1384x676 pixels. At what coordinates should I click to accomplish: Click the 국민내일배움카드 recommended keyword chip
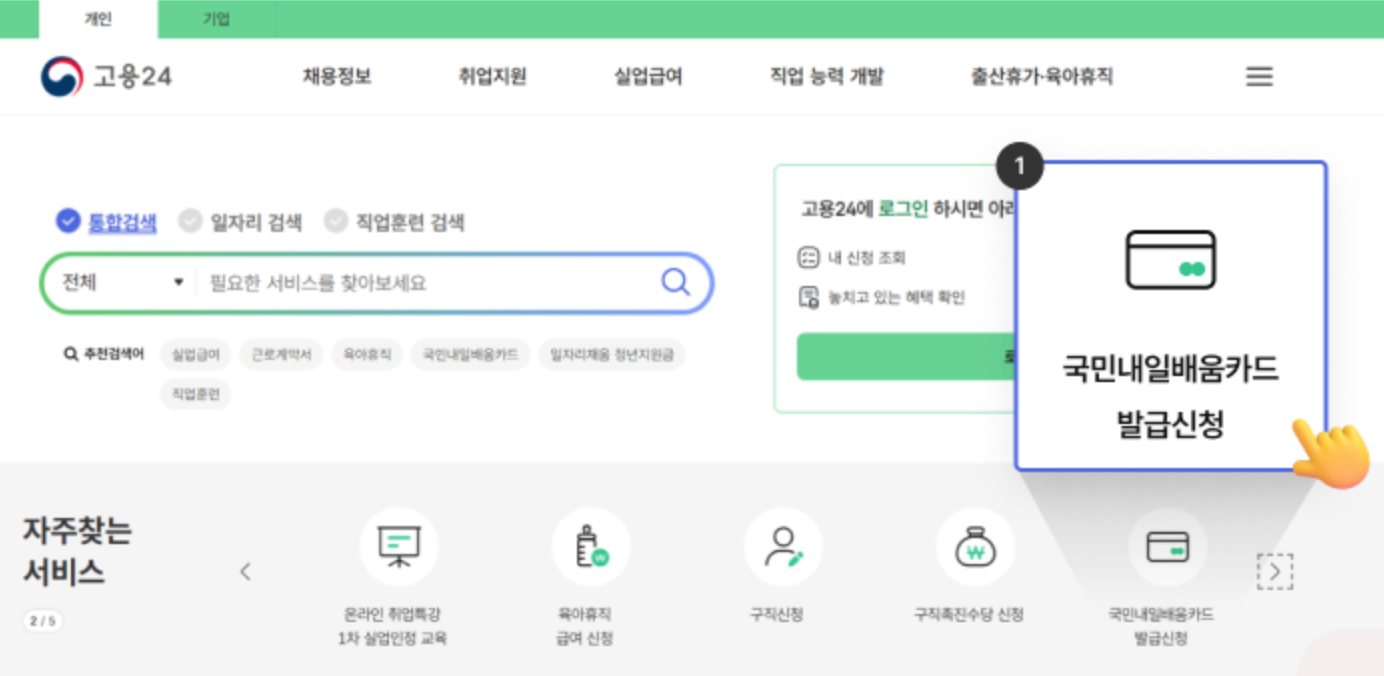(x=470, y=355)
